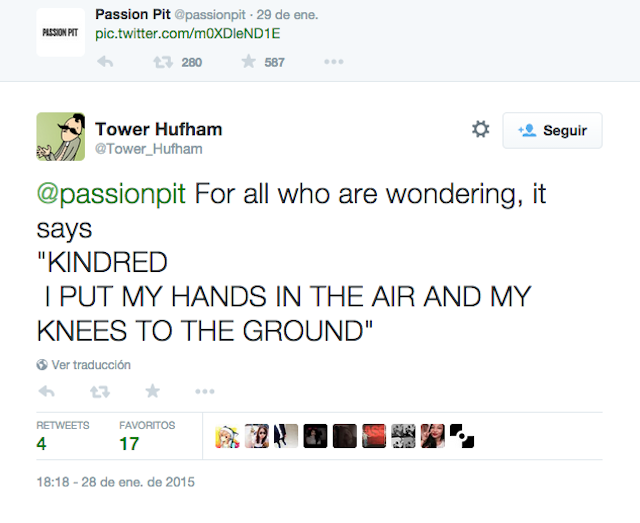640x523 pixels.
Task: Click the black-and-white squares avatar among favoriters
Action: [x=462, y=436]
